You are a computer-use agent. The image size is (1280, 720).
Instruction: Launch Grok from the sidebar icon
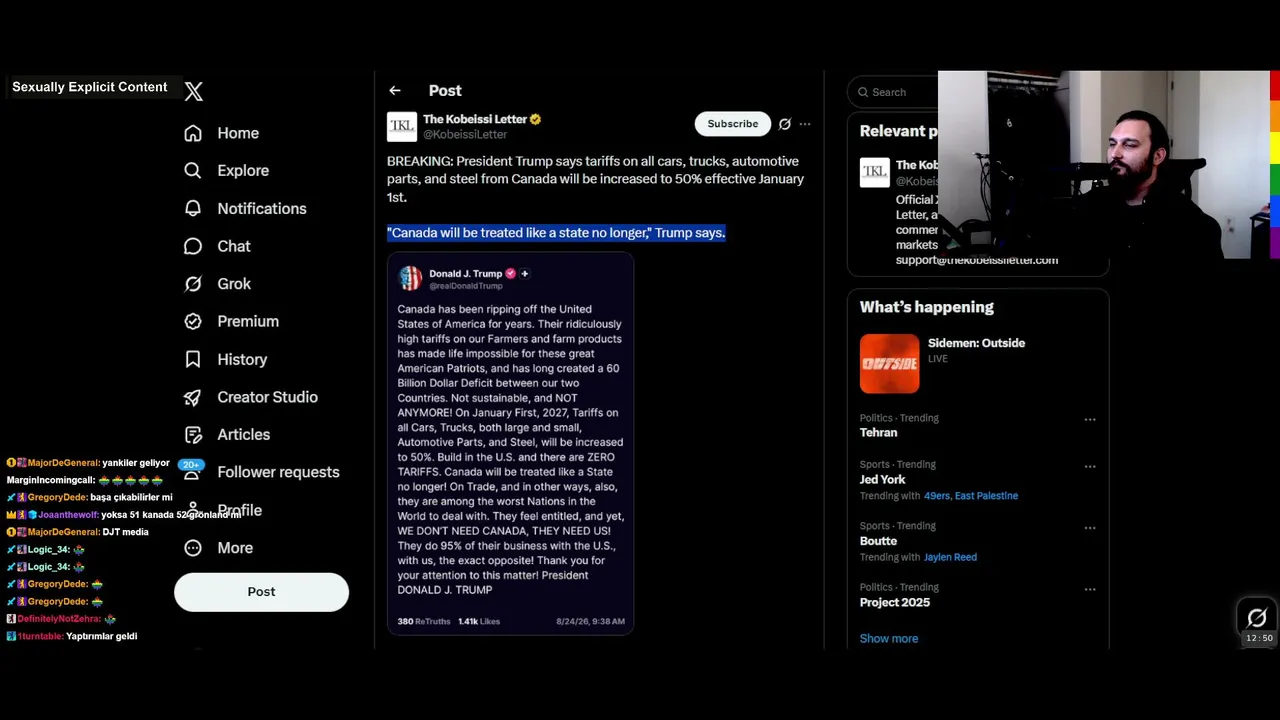click(x=193, y=284)
